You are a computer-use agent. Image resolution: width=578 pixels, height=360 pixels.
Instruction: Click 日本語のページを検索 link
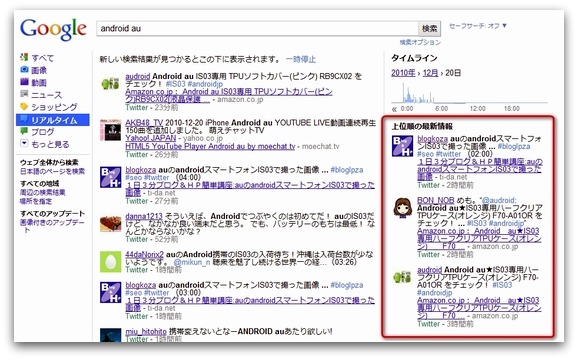(52, 171)
